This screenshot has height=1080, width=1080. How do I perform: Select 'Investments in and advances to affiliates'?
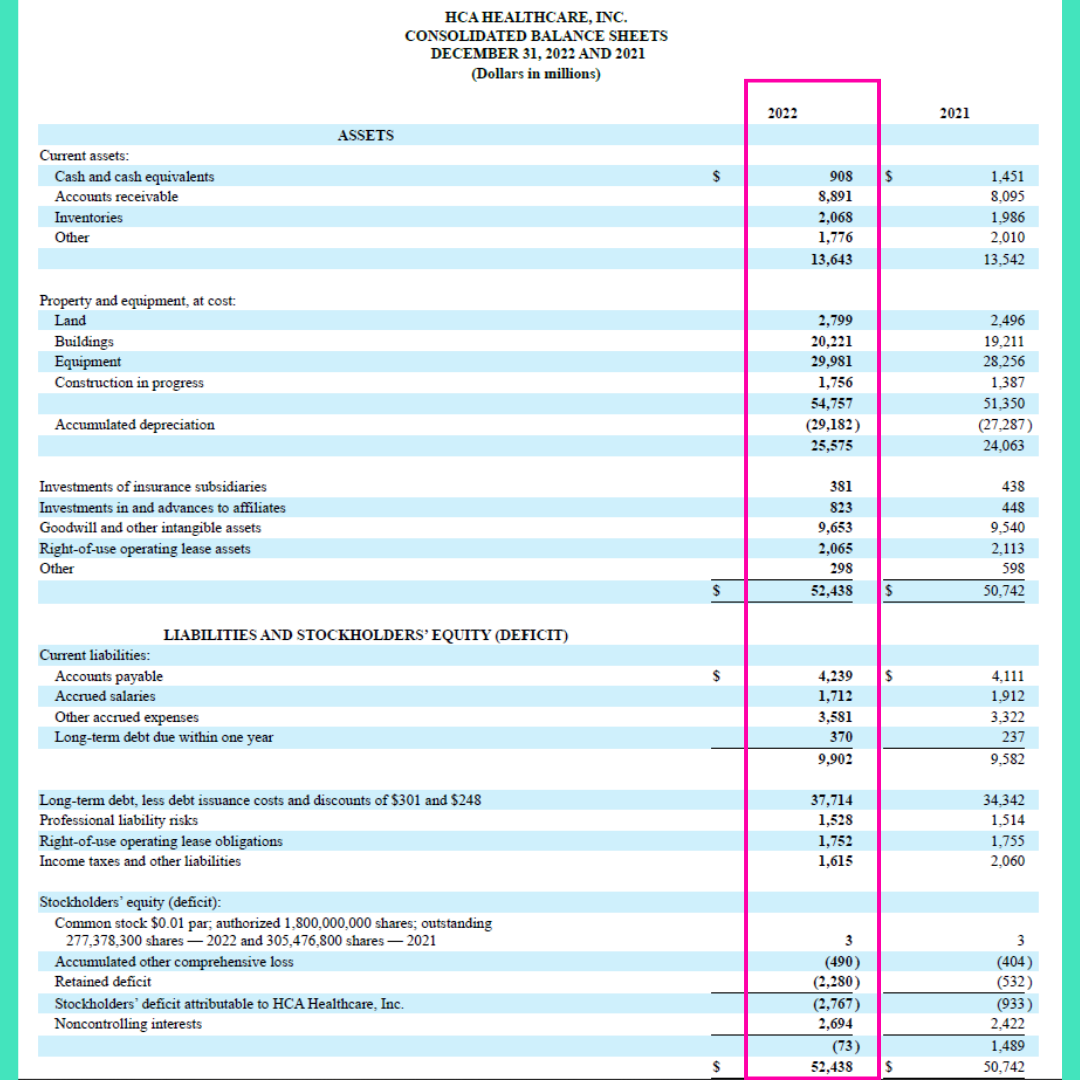coord(163,508)
